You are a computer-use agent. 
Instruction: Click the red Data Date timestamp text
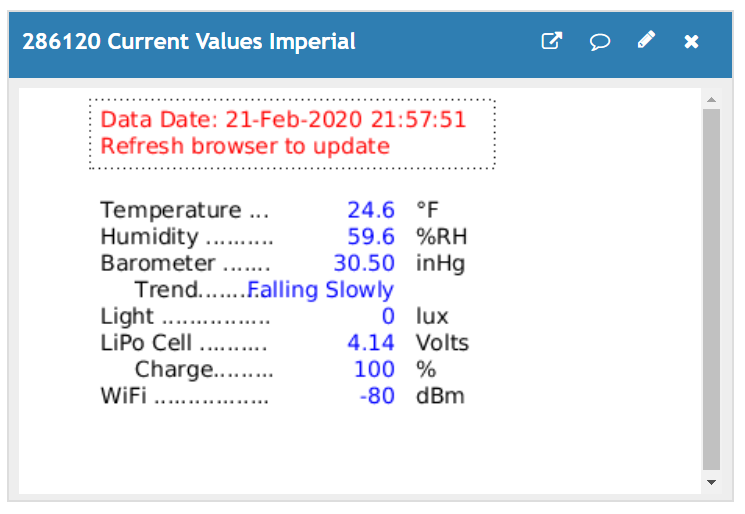(283, 120)
